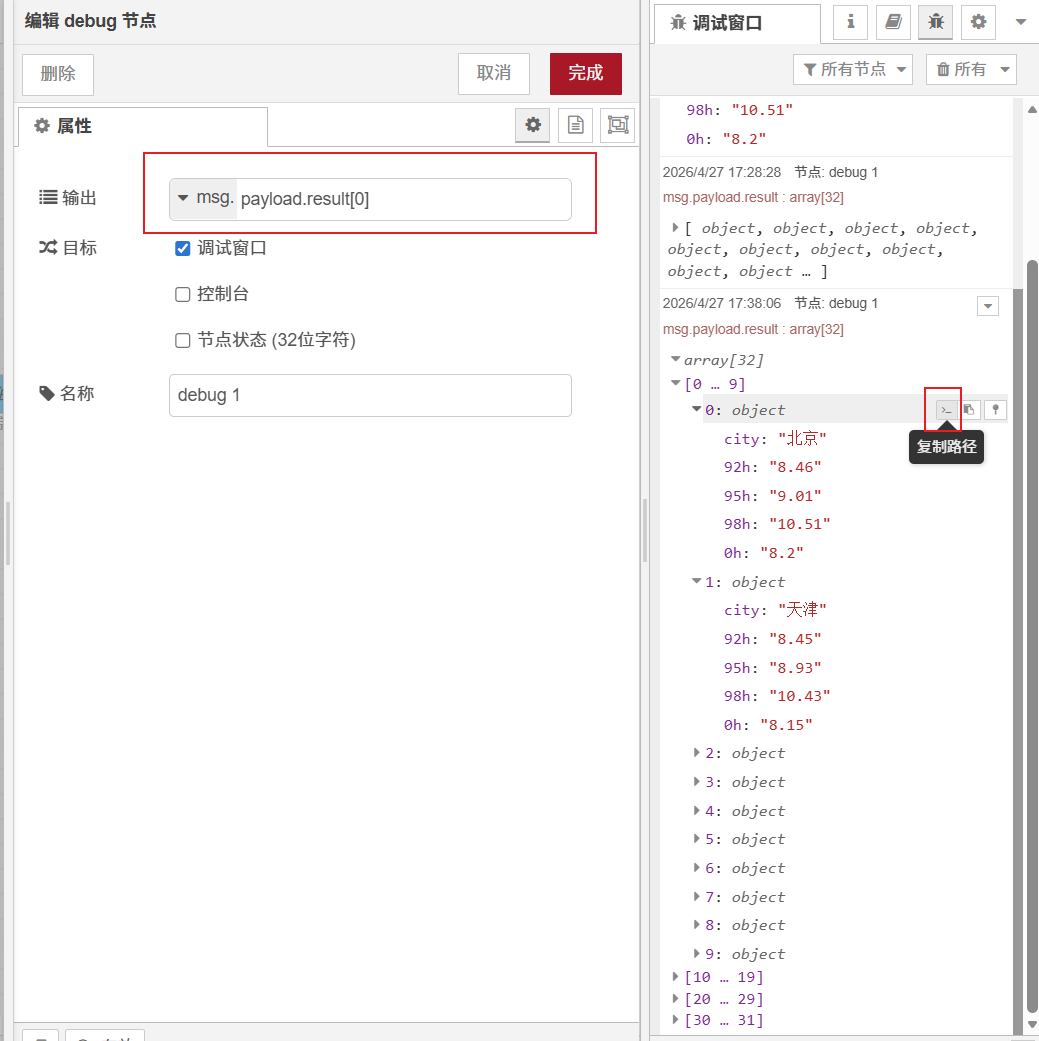Screen dimensions: 1039x1041
Task: Click the 92h "8.46" value
Action: (795, 467)
